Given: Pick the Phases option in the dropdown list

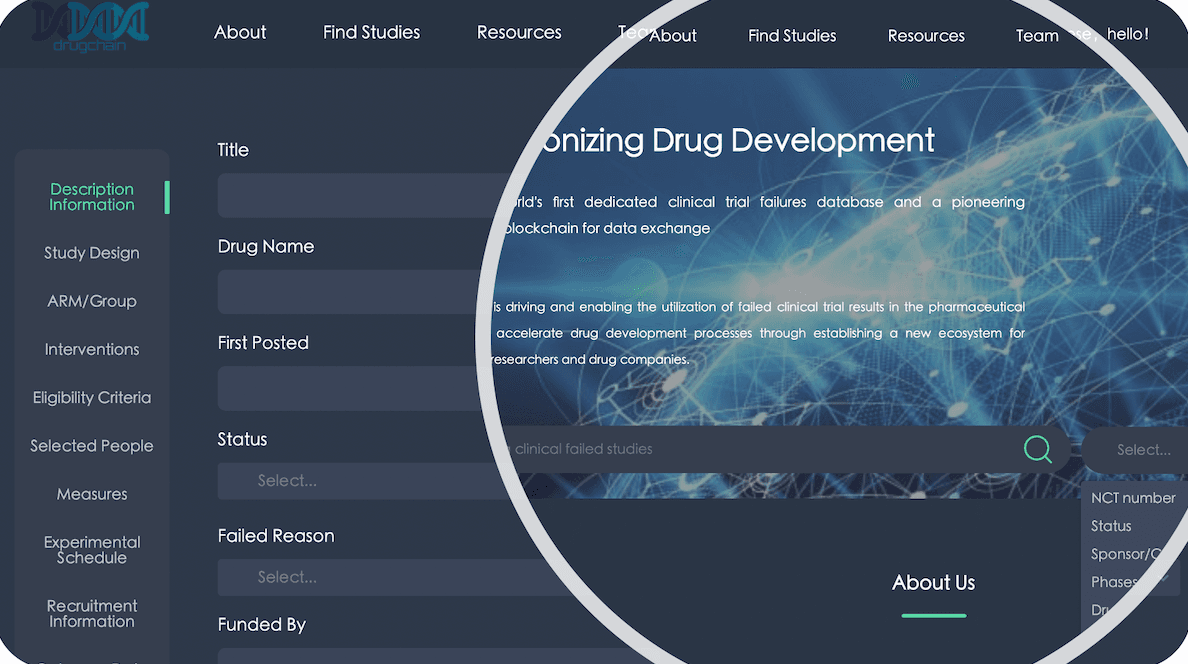Looking at the screenshot, I should tap(1115, 582).
